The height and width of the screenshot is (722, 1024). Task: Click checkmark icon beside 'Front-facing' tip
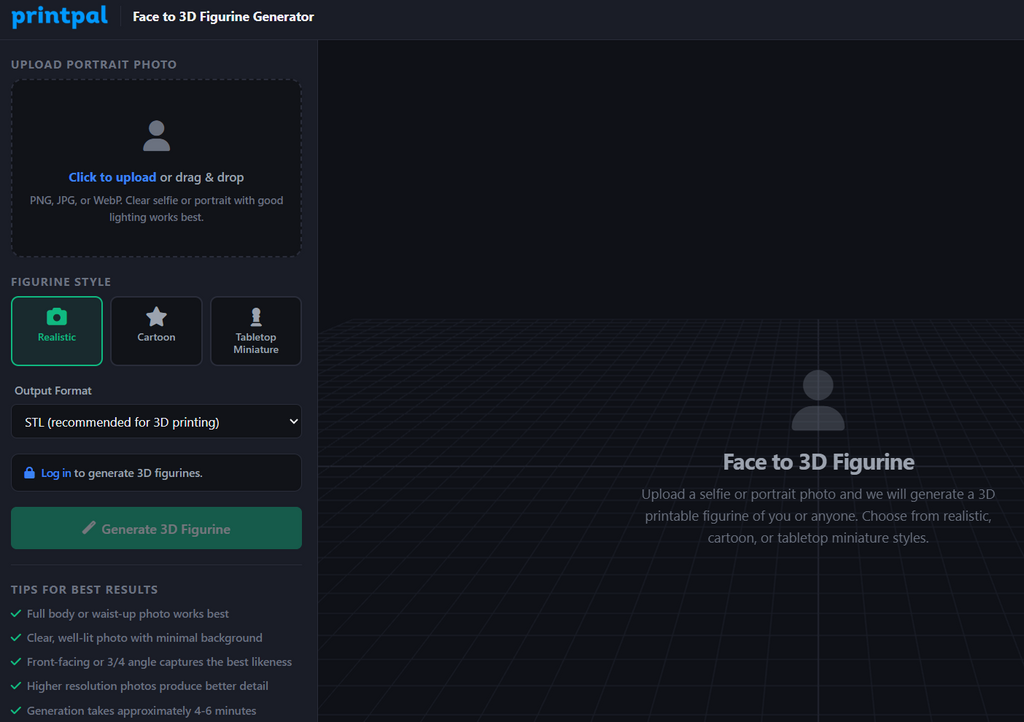pos(16,662)
